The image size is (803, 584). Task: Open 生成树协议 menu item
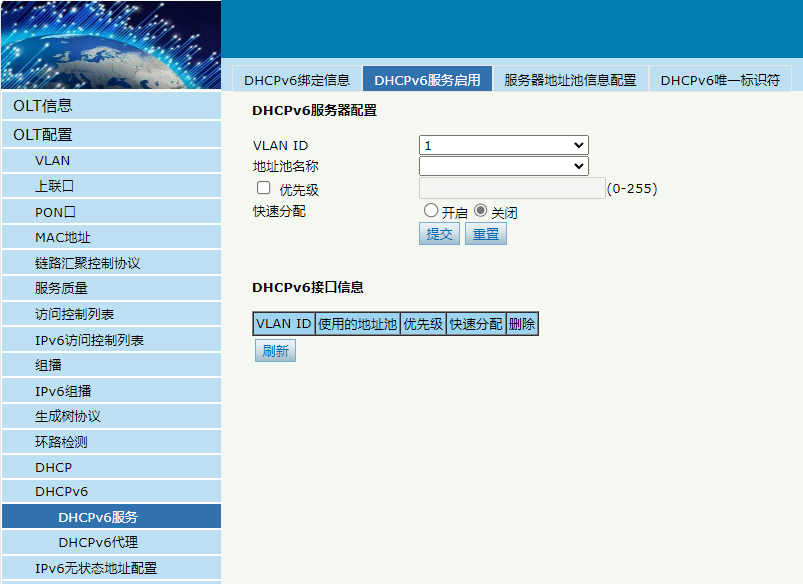click(x=112, y=416)
